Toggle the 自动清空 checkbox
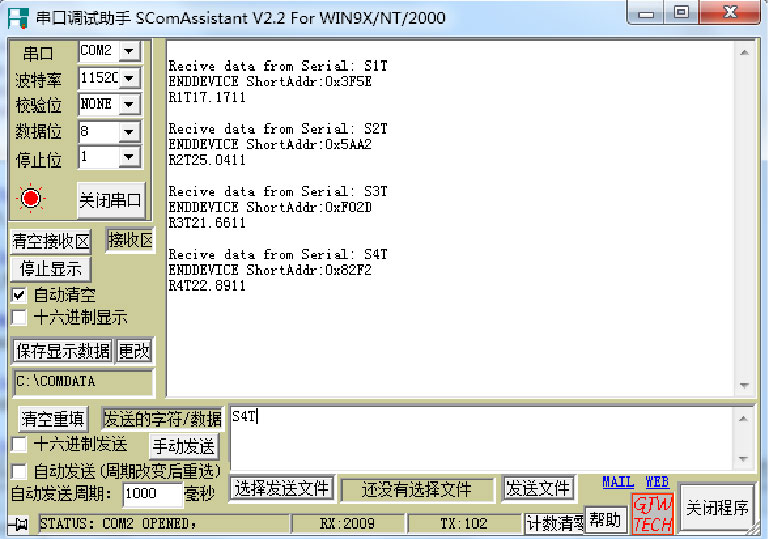768x539 pixels. 19,295
